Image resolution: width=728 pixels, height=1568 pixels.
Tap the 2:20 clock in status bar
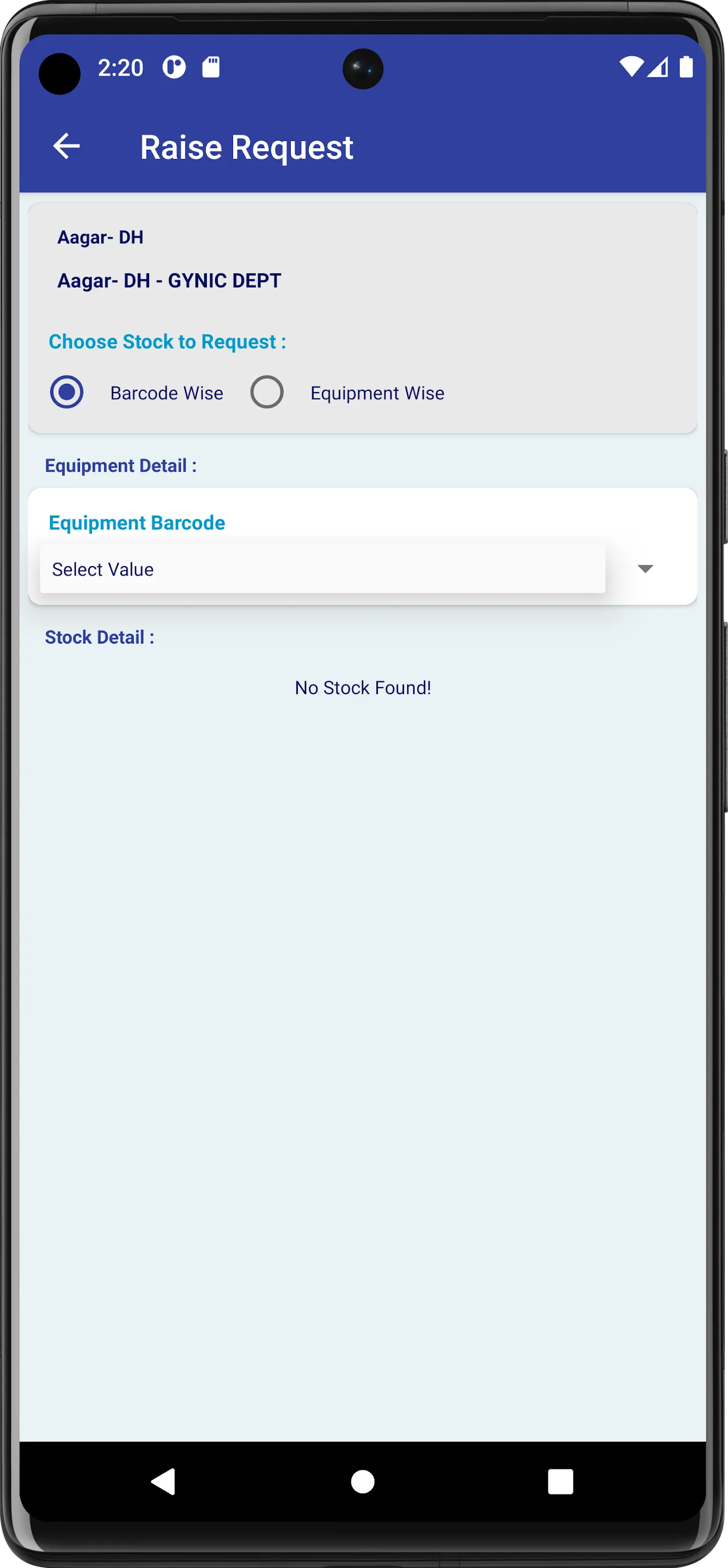[120, 68]
